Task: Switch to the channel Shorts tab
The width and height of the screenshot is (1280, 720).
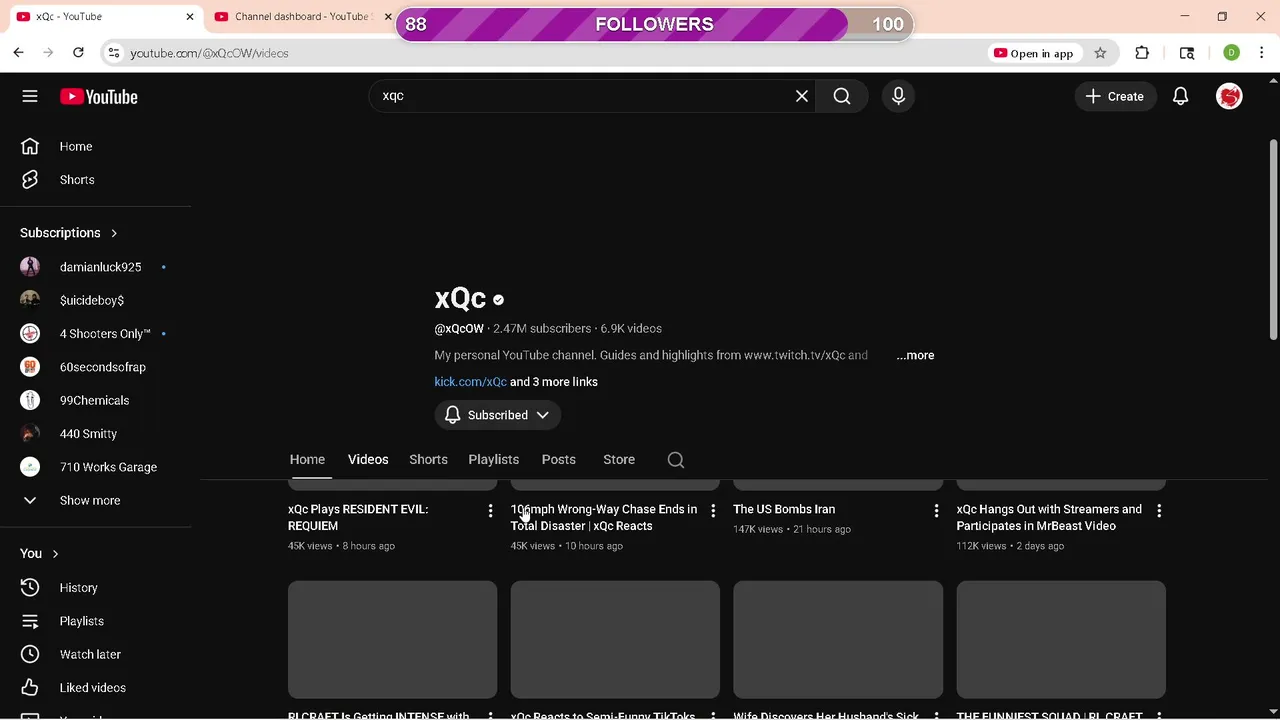Action: point(428,459)
